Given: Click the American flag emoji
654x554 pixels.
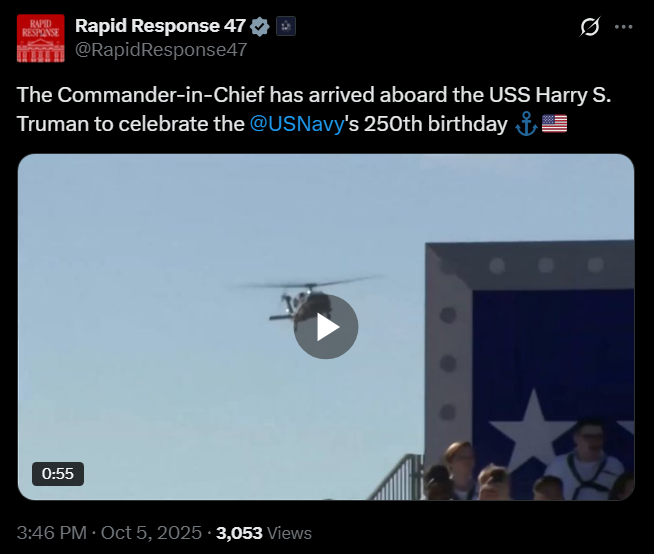Looking at the screenshot, I should point(554,124).
